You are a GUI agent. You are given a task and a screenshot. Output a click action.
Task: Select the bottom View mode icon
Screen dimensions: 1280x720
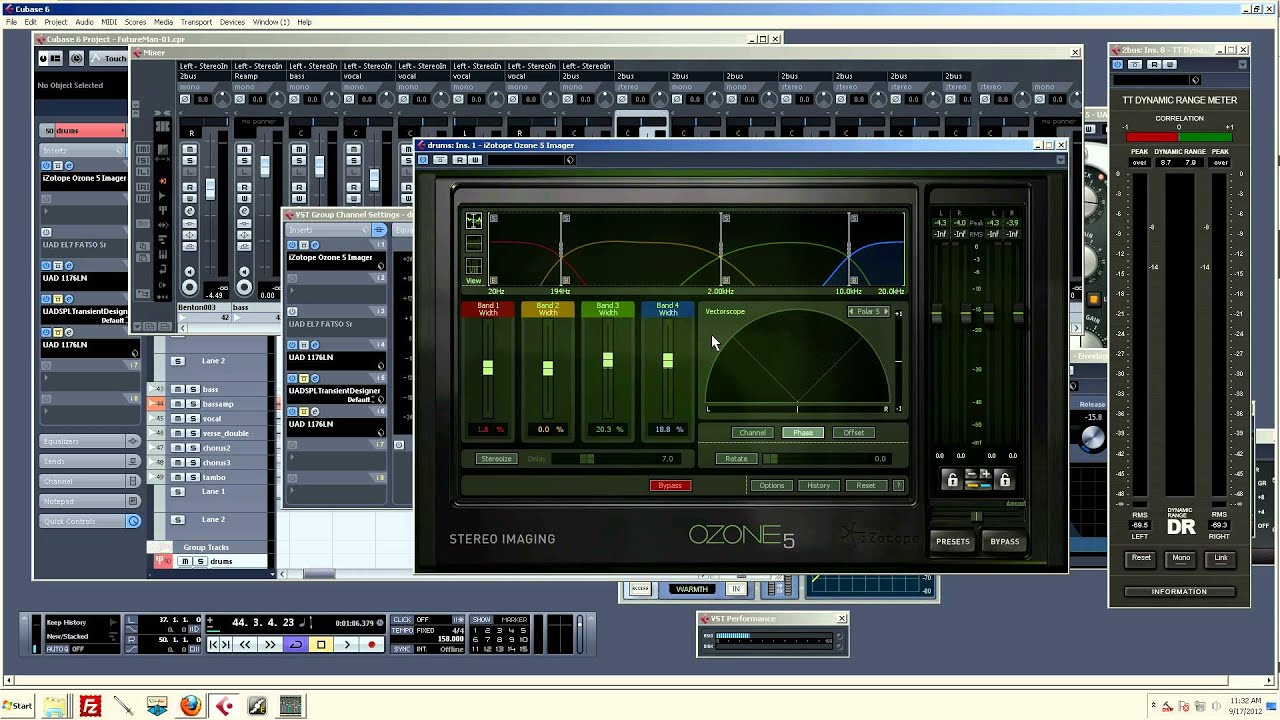click(474, 266)
